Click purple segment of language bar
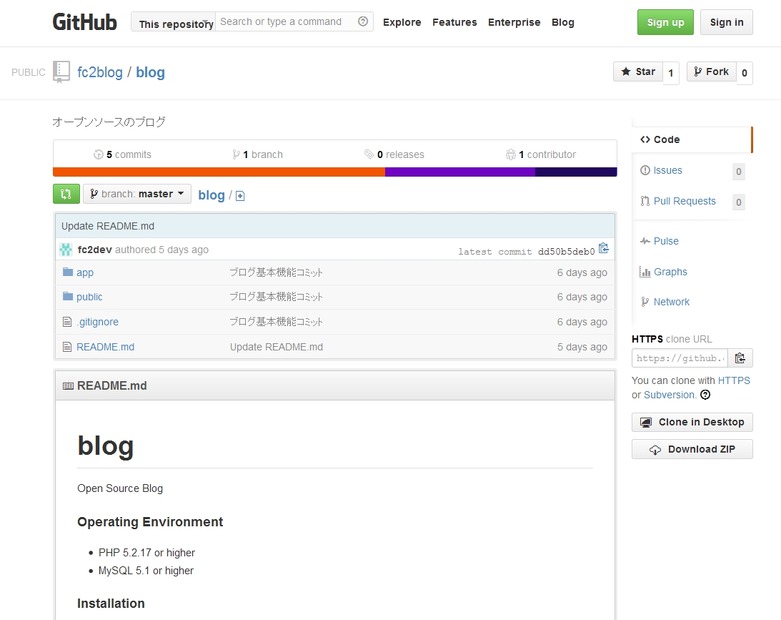This screenshot has width=781, height=620. point(460,172)
